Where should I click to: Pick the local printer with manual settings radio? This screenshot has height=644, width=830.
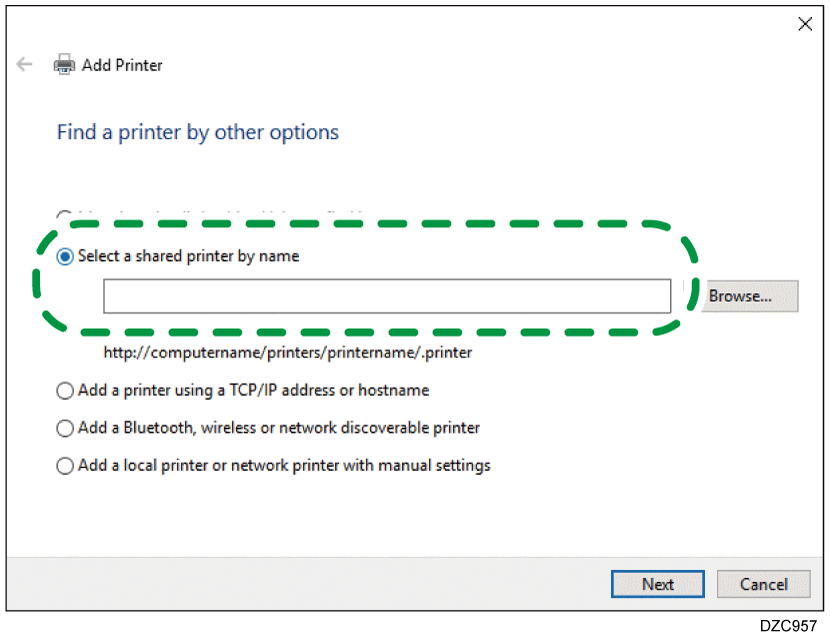(x=65, y=466)
